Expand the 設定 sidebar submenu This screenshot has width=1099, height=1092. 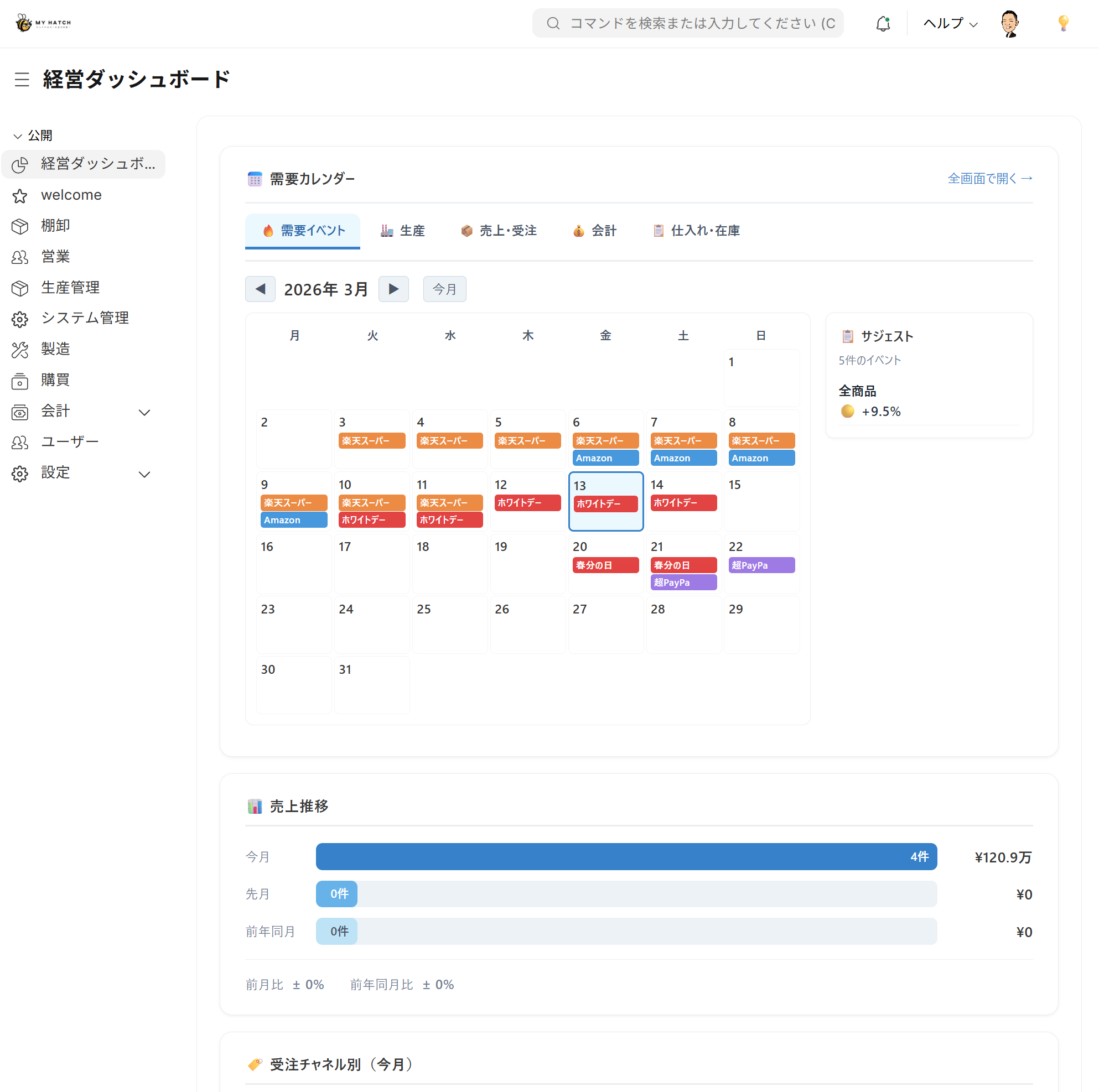[144, 474]
